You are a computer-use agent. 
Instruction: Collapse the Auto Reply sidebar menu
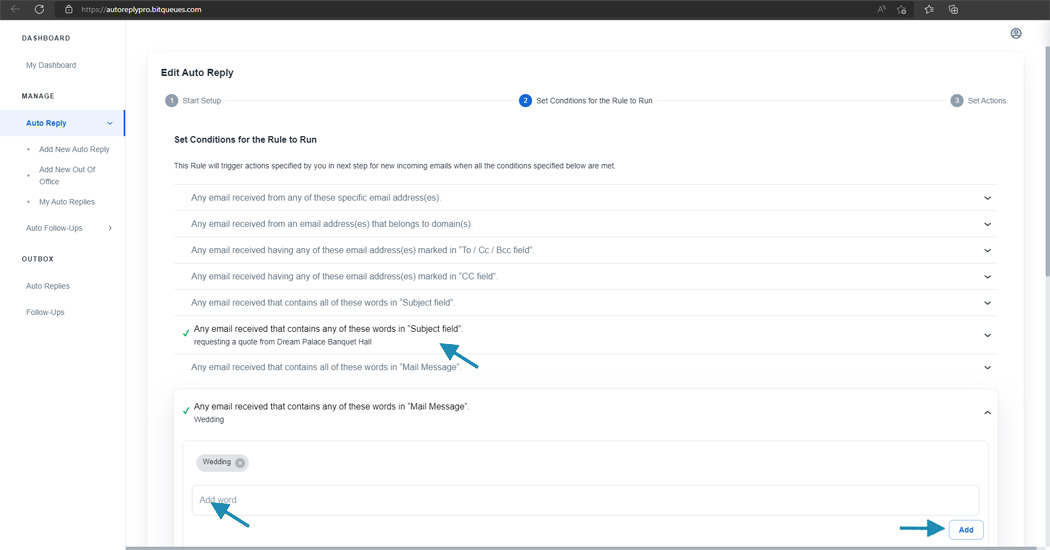[110, 123]
